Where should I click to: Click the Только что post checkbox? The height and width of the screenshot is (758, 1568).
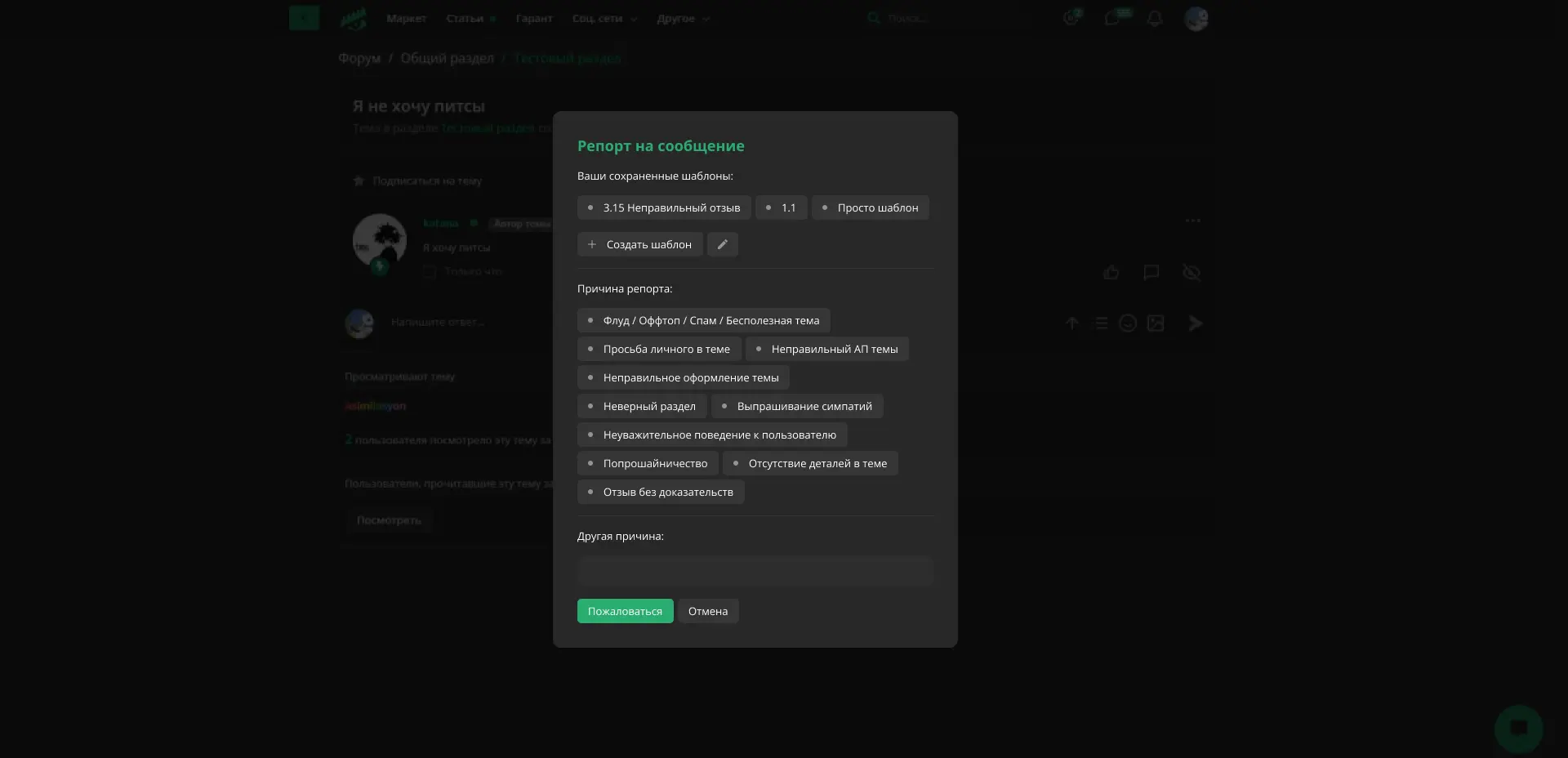[x=430, y=271]
